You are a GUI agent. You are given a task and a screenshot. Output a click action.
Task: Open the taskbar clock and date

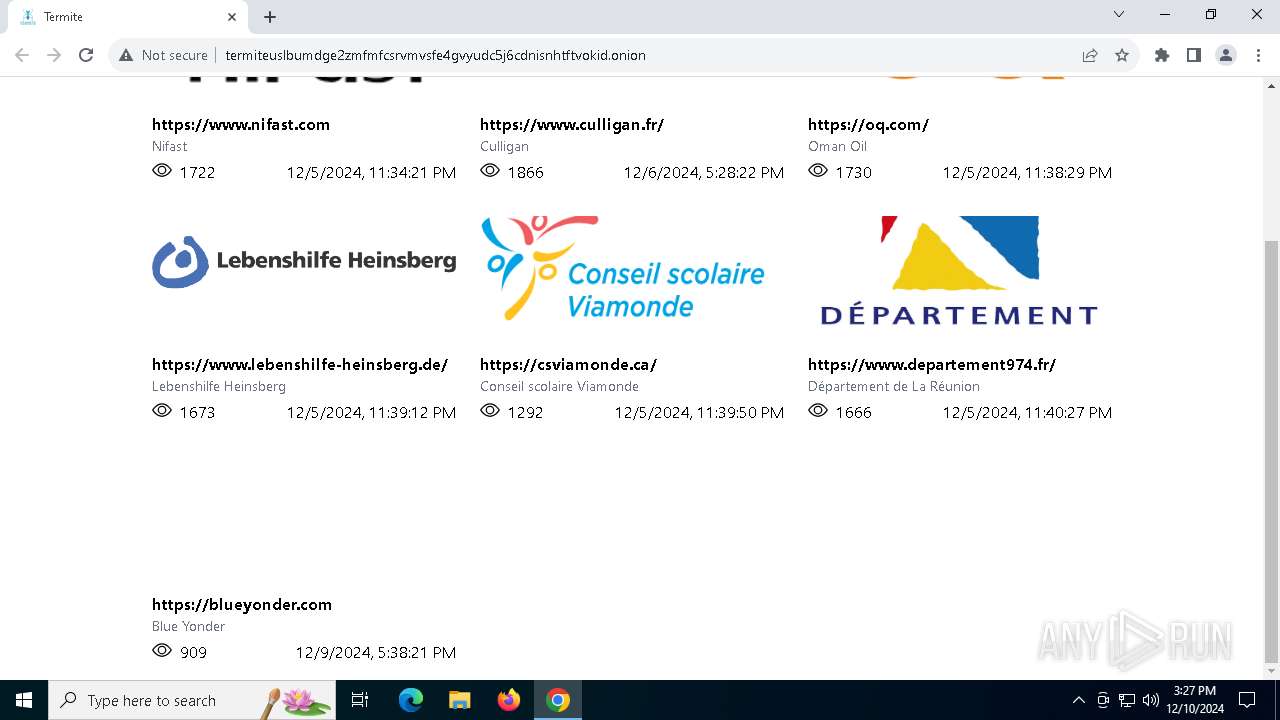coord(1195,700)
